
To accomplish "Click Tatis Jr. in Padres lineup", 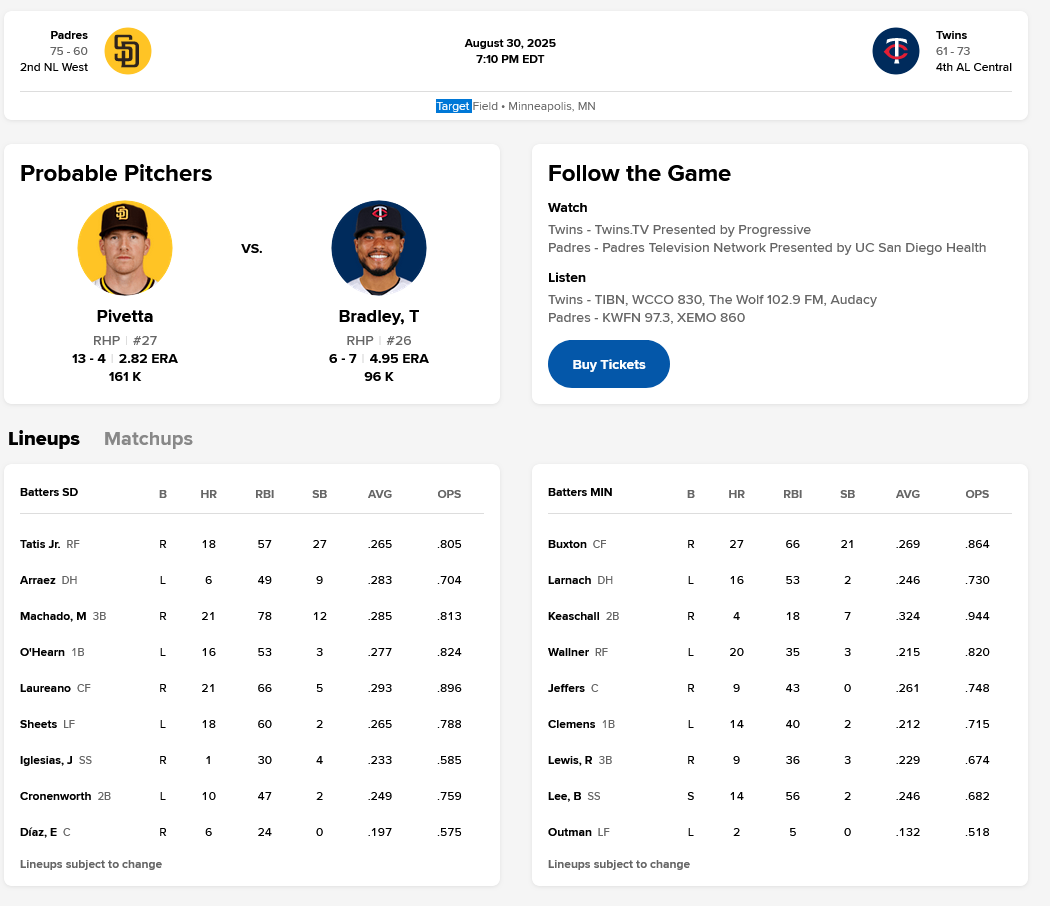I will [x=40, y=545].
